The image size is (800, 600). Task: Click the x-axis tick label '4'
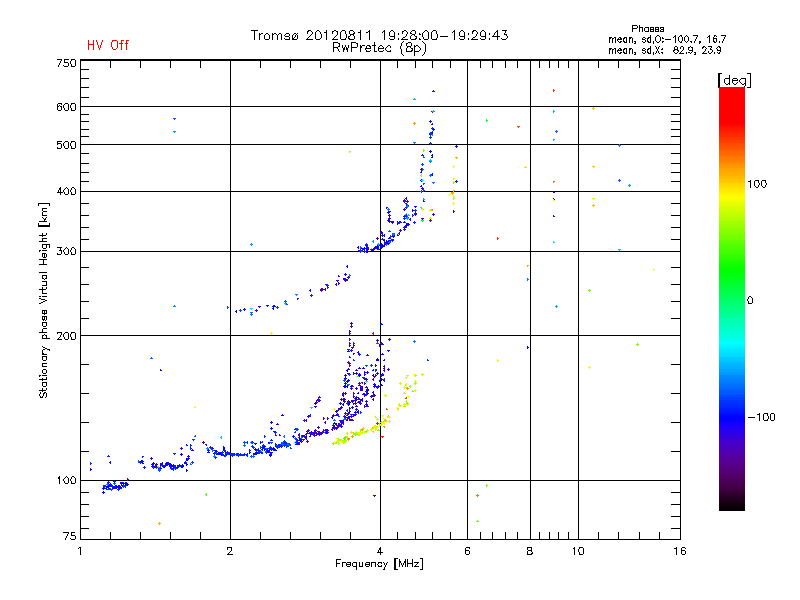[x=380, y=551]
